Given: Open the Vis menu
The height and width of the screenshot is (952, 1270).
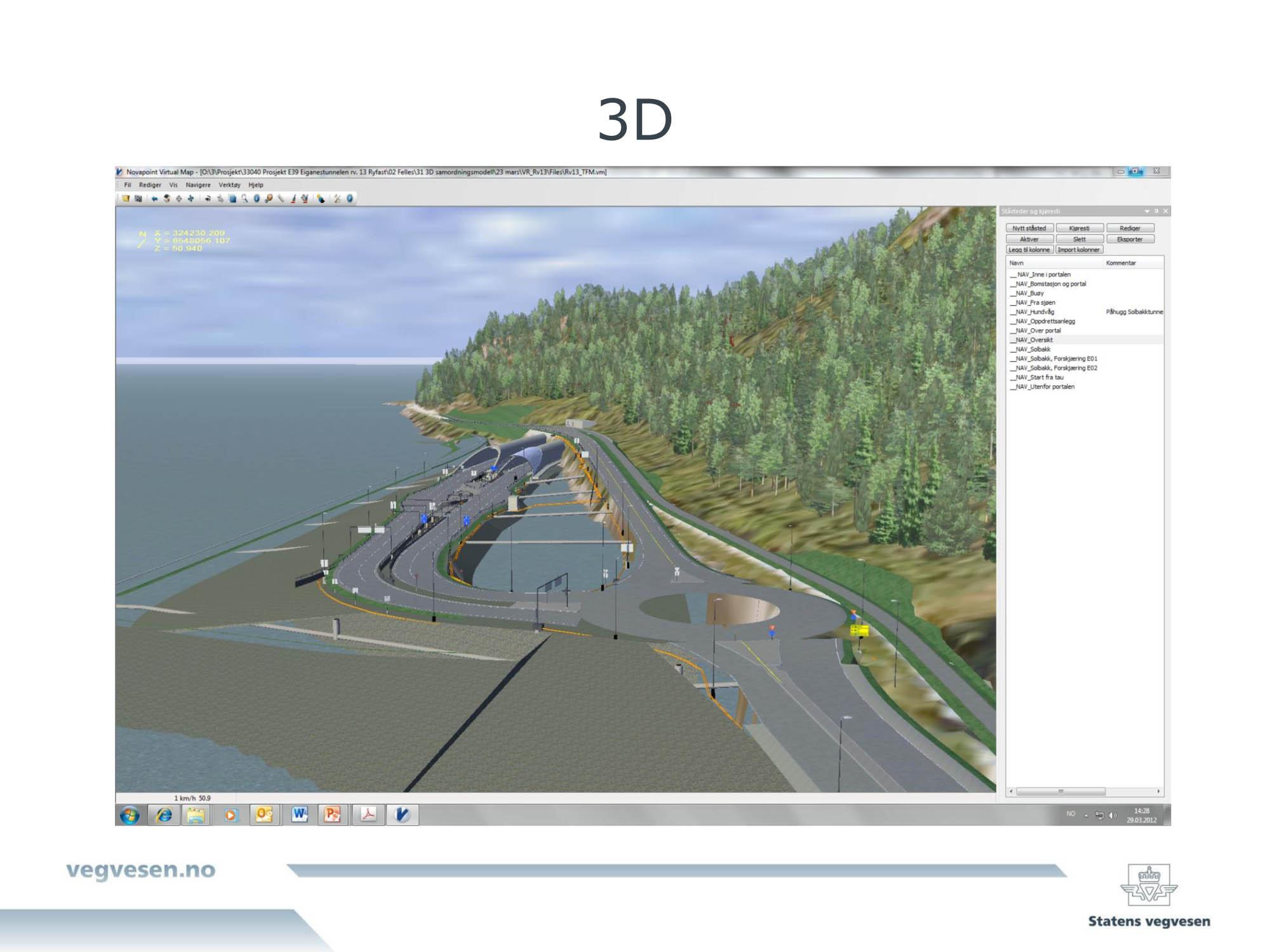Looking at the screenshot, I should coord(173,185).
